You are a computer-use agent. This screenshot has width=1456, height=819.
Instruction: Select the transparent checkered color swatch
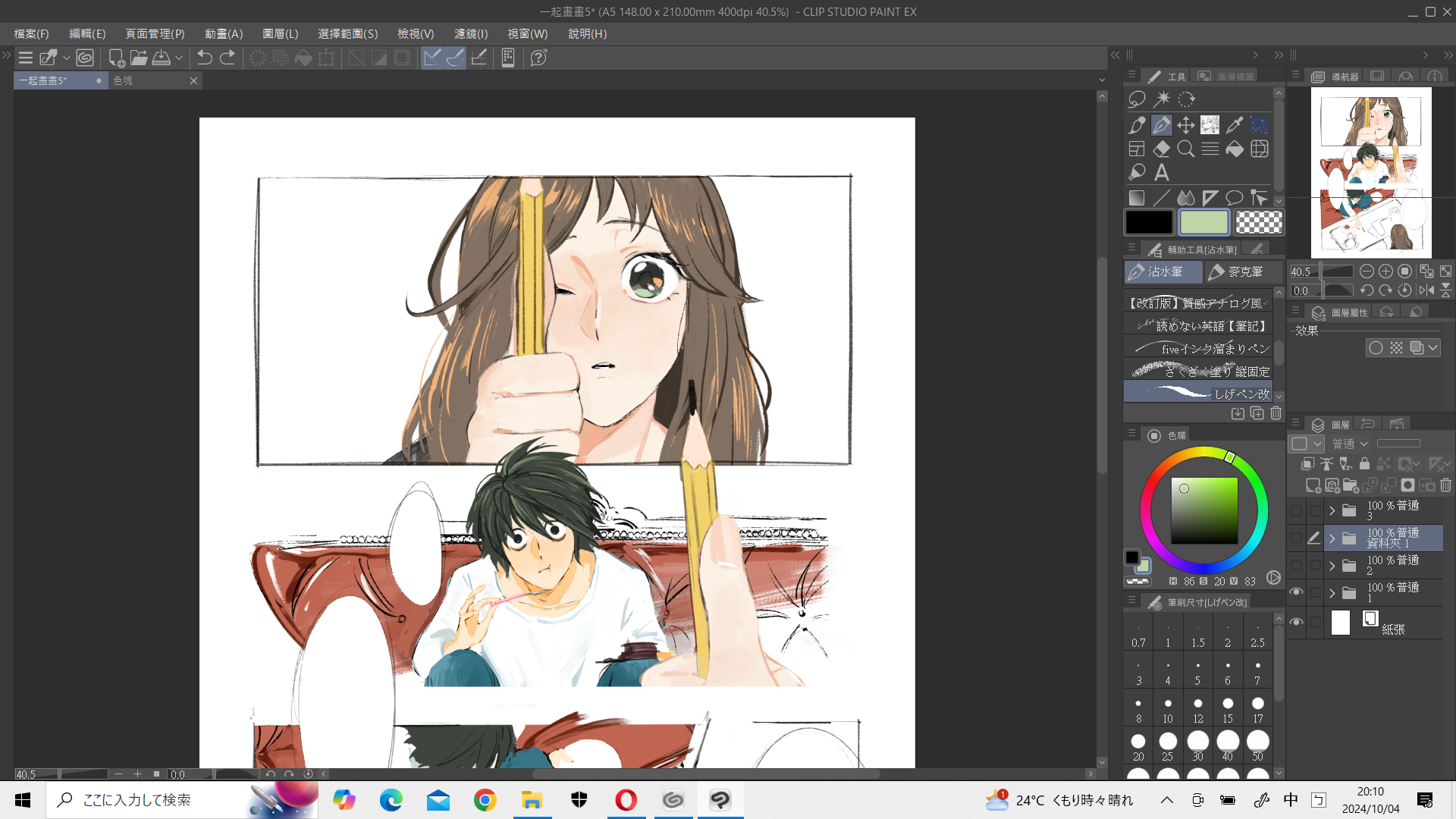[1259, 222]
